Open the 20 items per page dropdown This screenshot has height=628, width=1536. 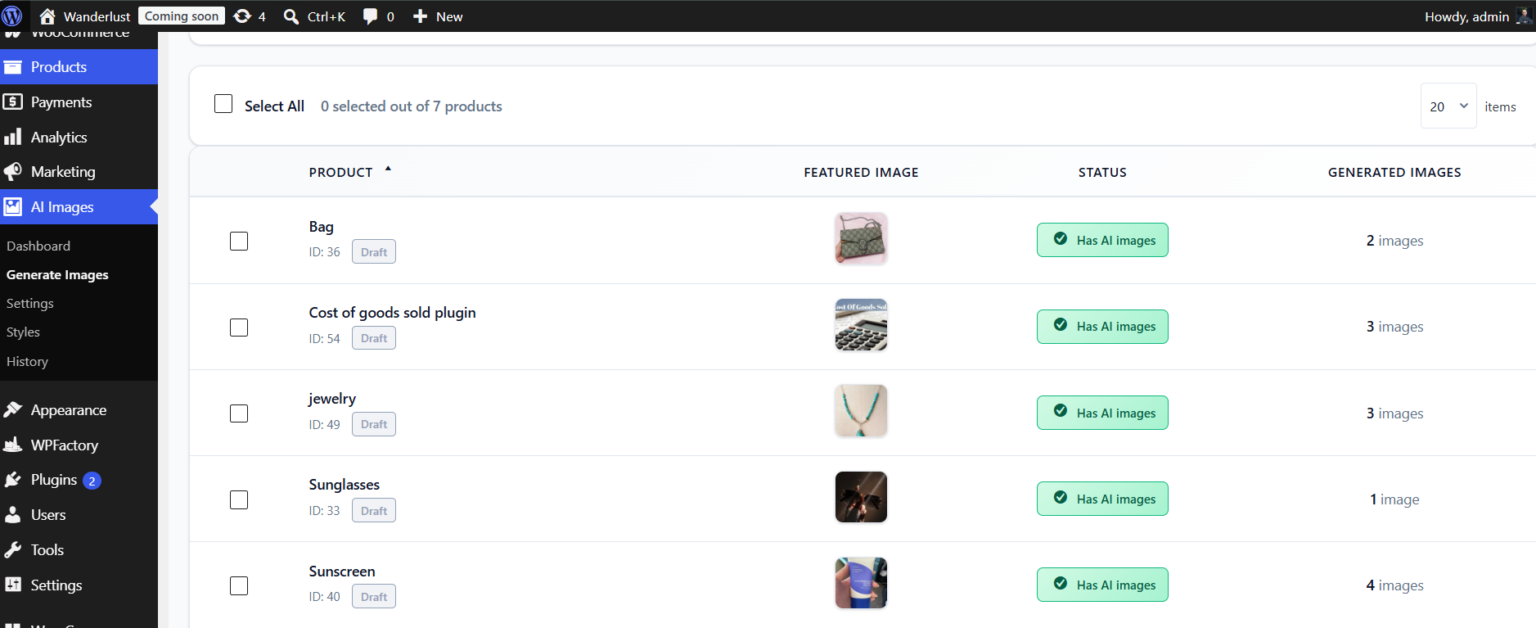[1448, 106]
